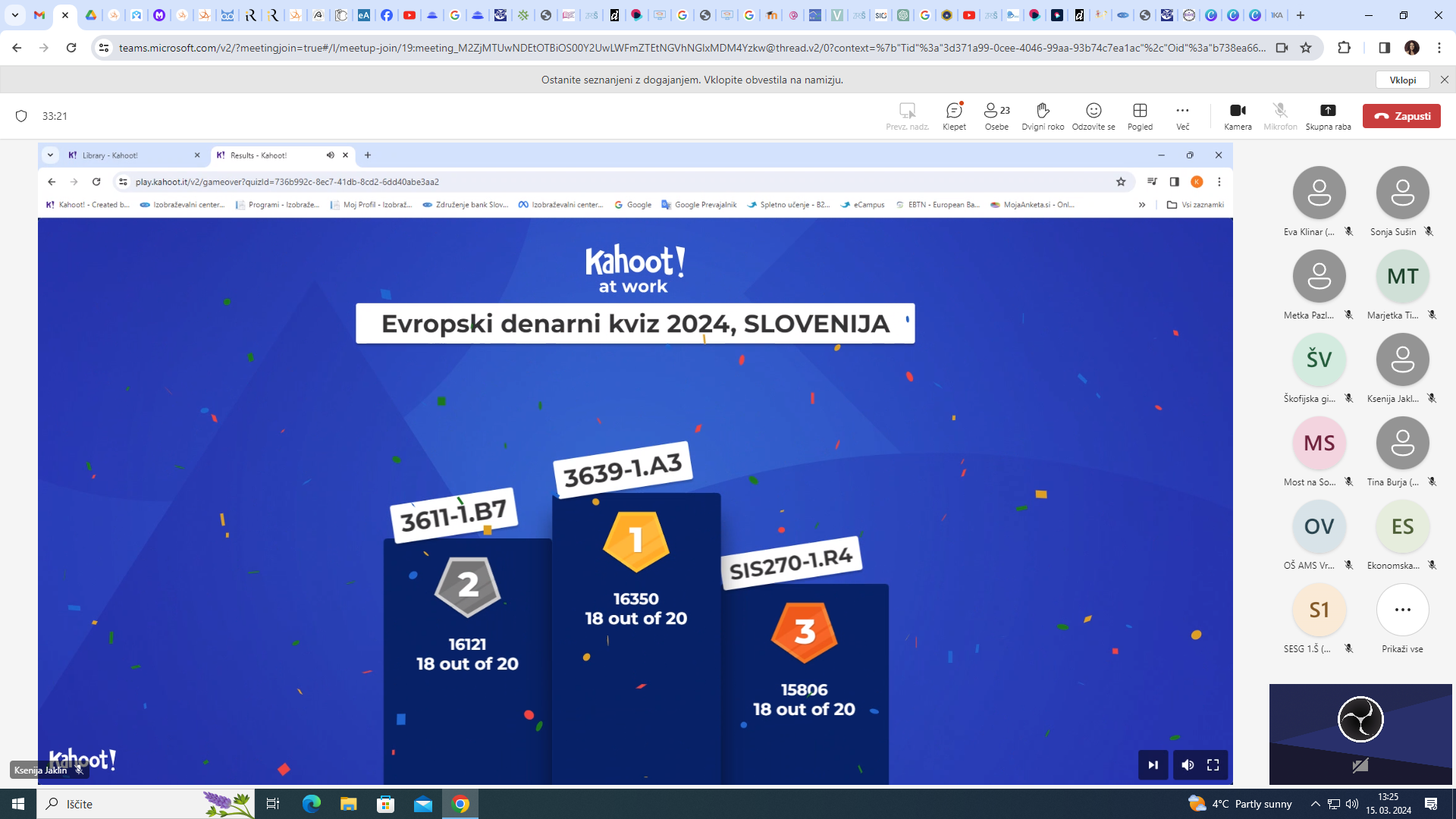Open Chrome extensions puzzle icon
Image resolution: width=1456 pixels, height=819 pixels.
click(1344, 48)
